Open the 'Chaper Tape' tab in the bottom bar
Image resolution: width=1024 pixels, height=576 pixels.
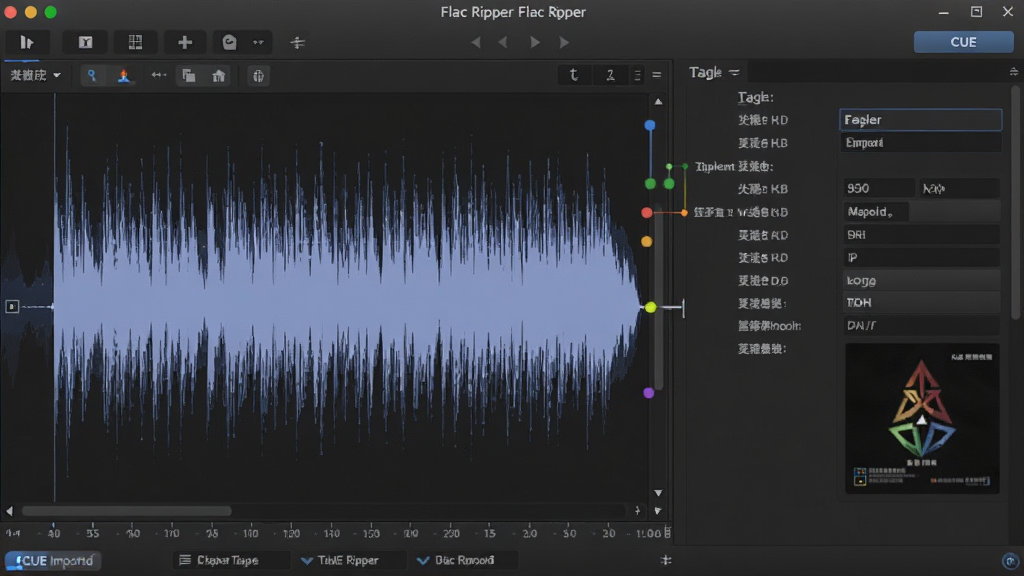point(230,560)
